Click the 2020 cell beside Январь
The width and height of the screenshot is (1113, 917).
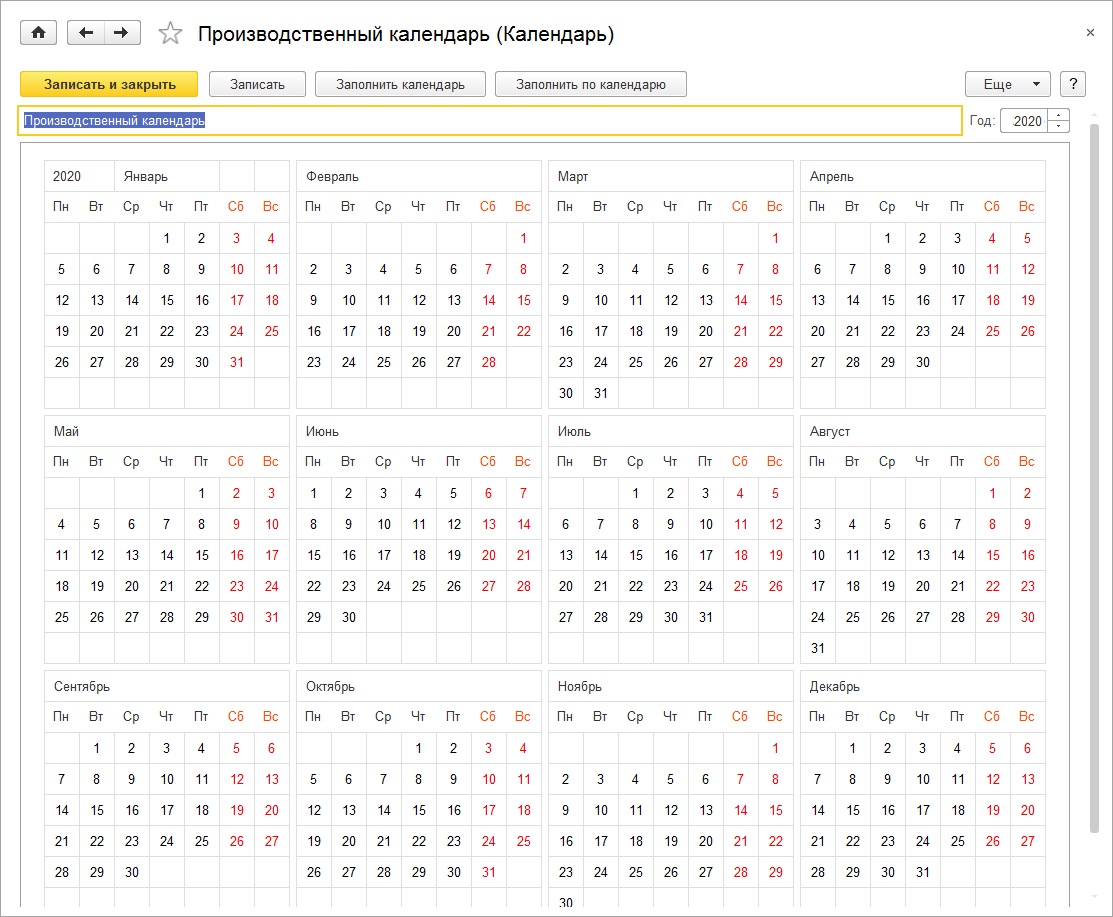79,176
